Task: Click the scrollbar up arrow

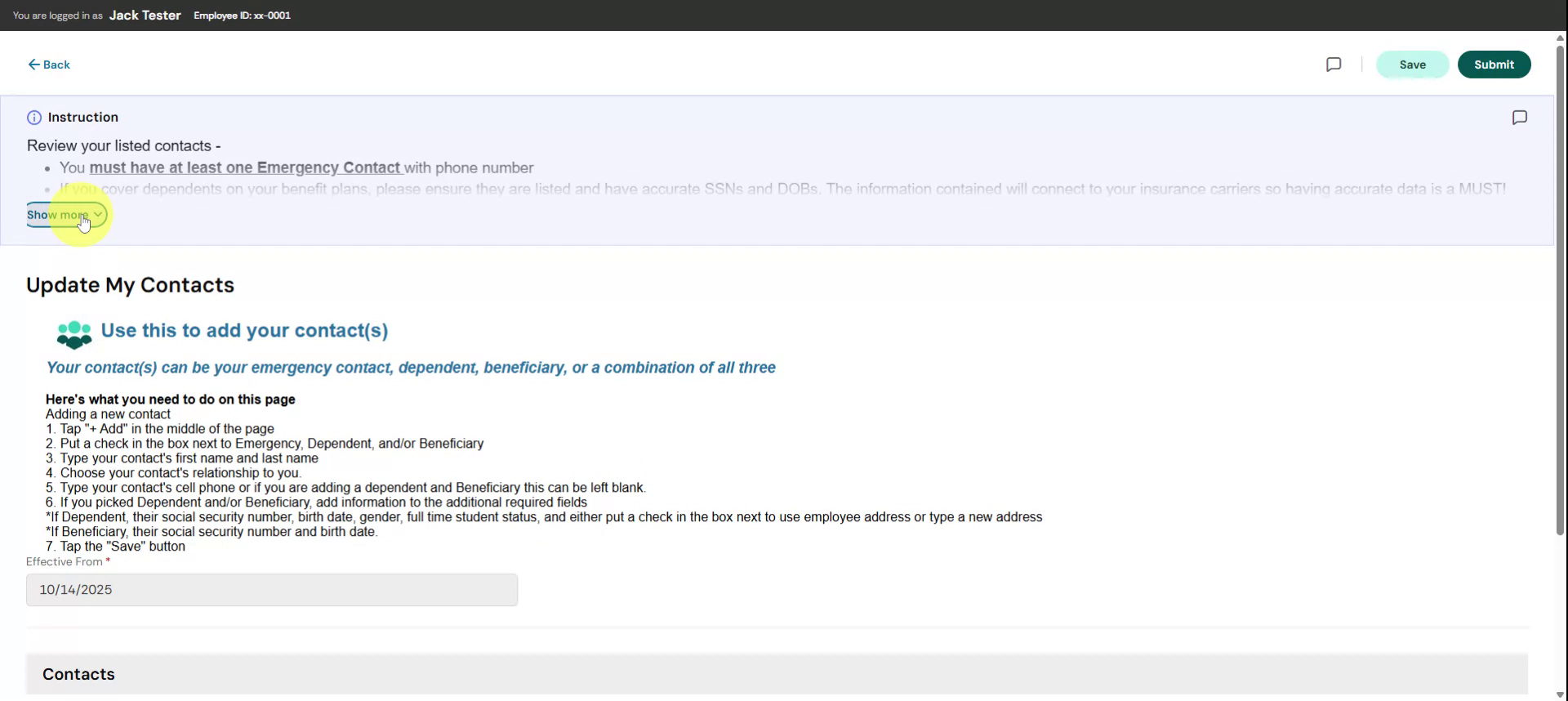Action: [x=1560, y=38]
